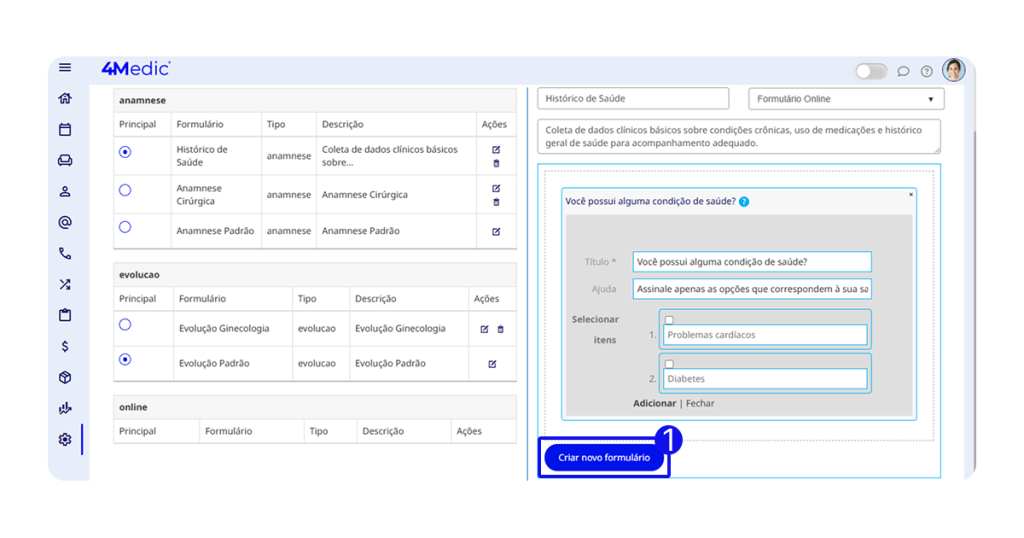The width and height of the screenshot is (1024, 538).
Task: Click the help question mark in header
Action: (926, 71)
